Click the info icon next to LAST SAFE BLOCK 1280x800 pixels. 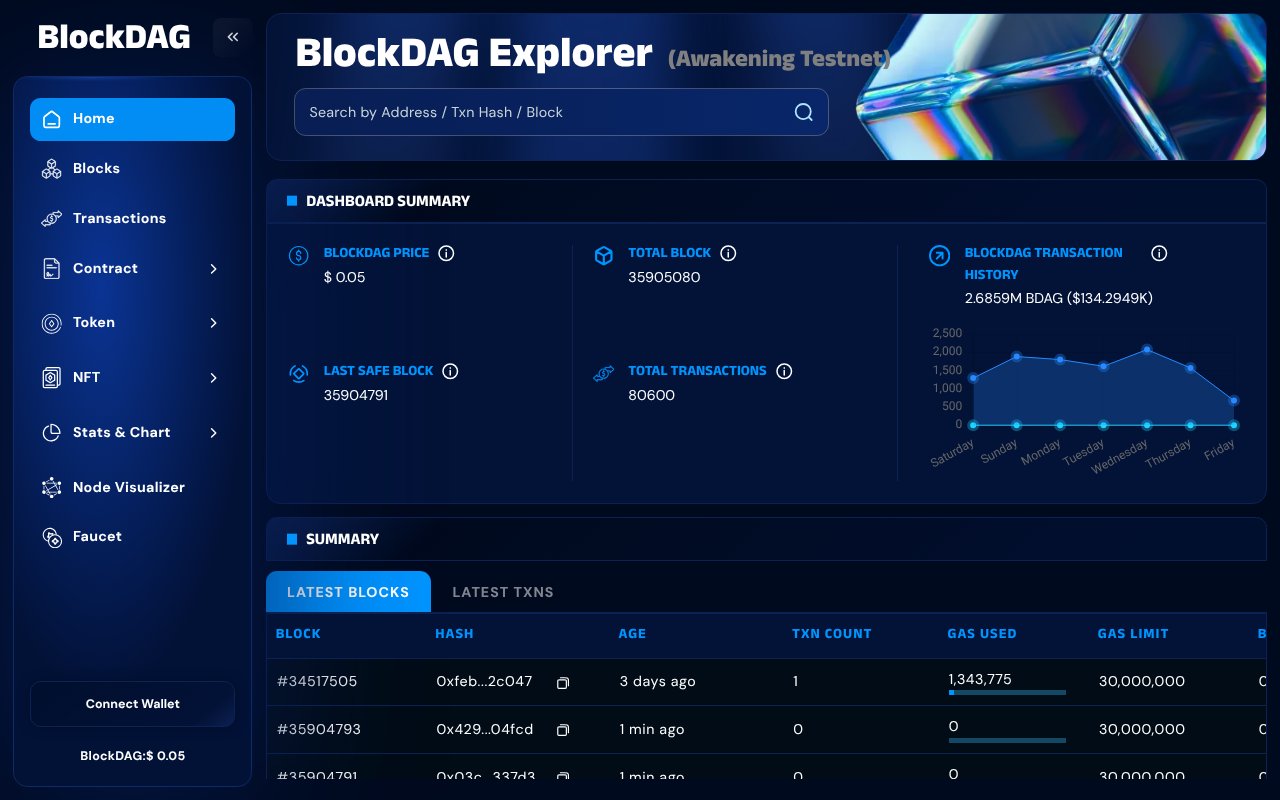(450, 371)
